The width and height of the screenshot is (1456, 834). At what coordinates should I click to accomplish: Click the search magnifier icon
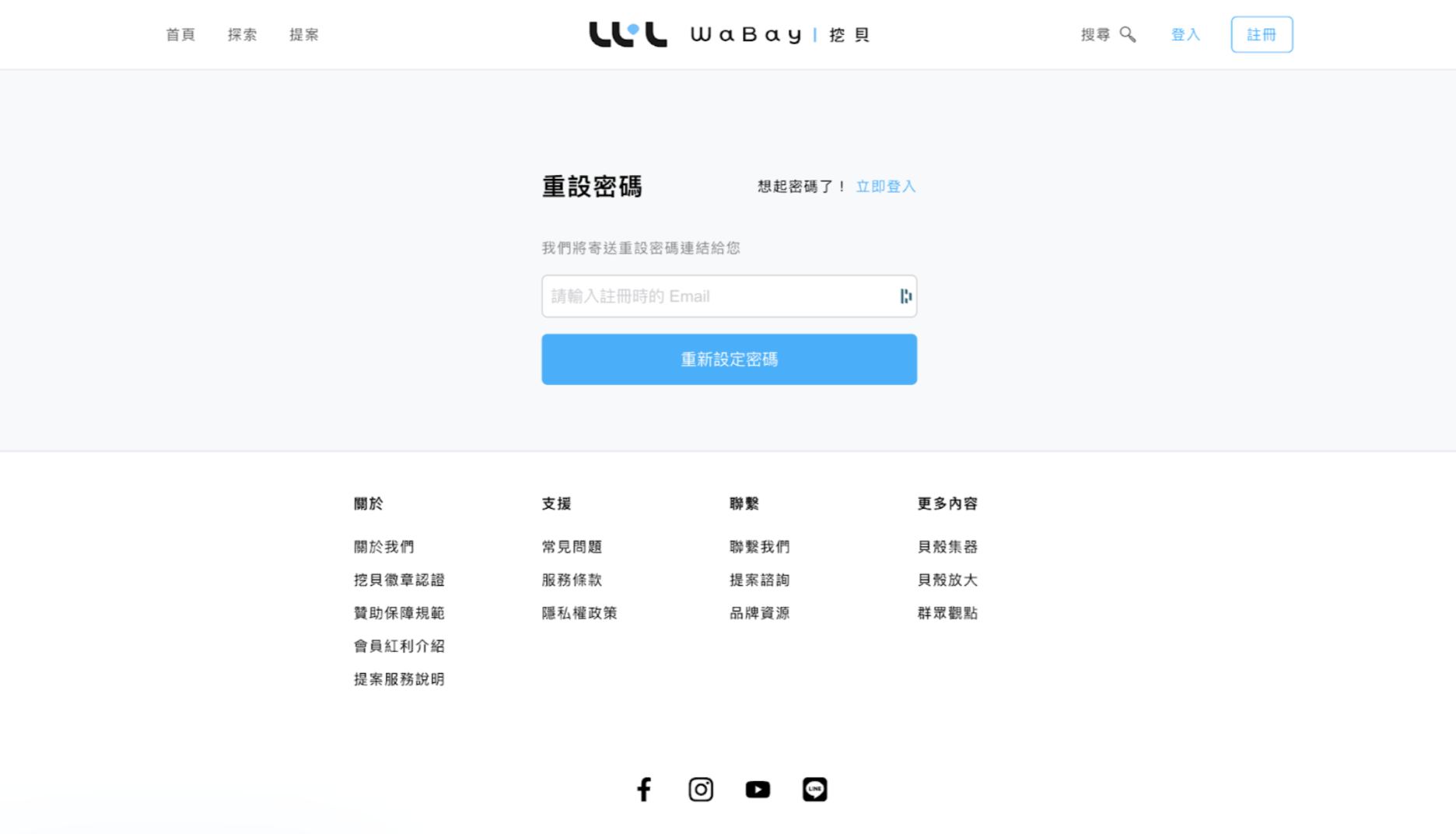1128,34
